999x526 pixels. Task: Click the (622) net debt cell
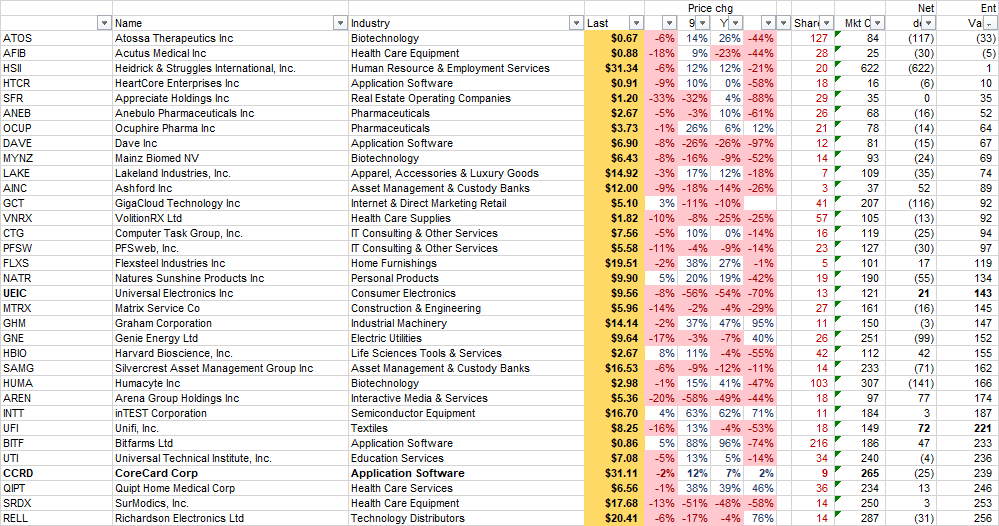pyautogui.click(x=911, y=68)
